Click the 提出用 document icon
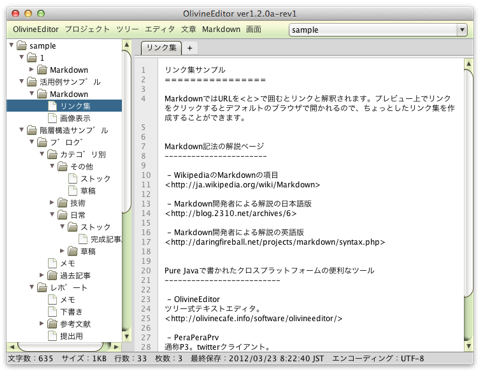This screenshot has width=480, height=371. (x=52, y=336)
